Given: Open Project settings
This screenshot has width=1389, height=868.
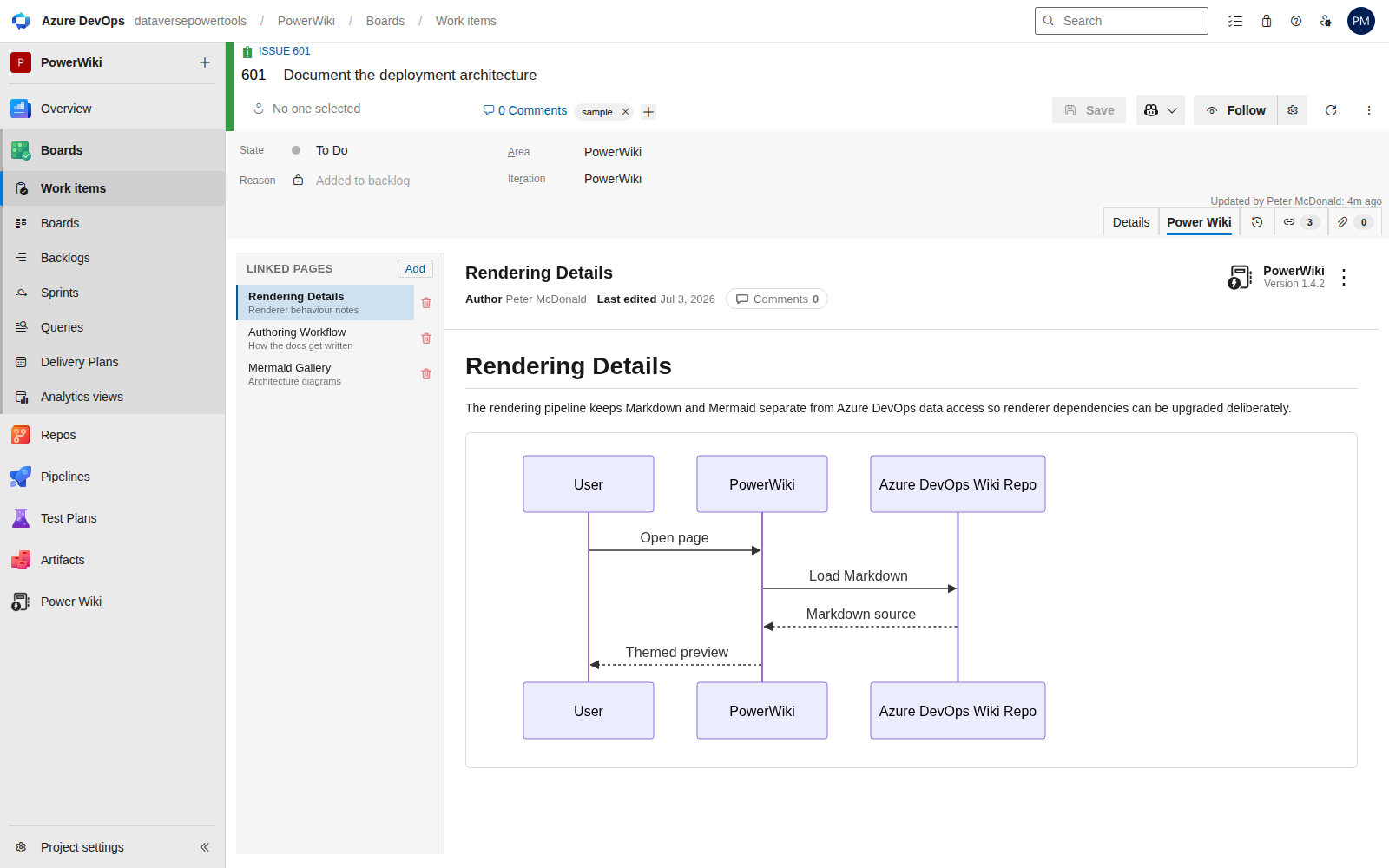Looking at the screenshot, I should tap(82, 847).
